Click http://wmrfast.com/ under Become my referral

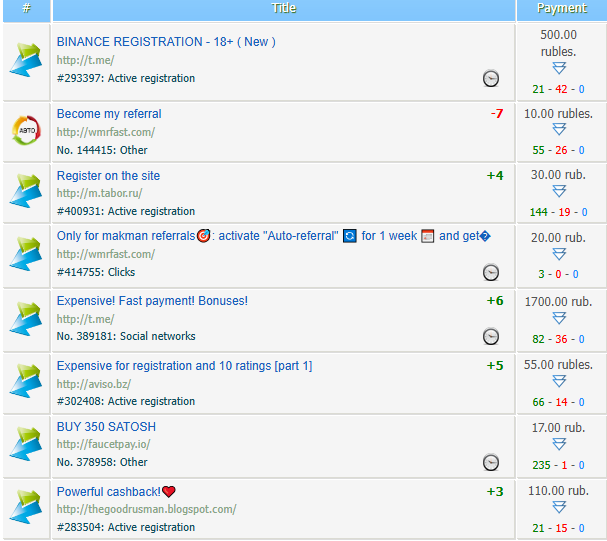(x=106, y=132)
